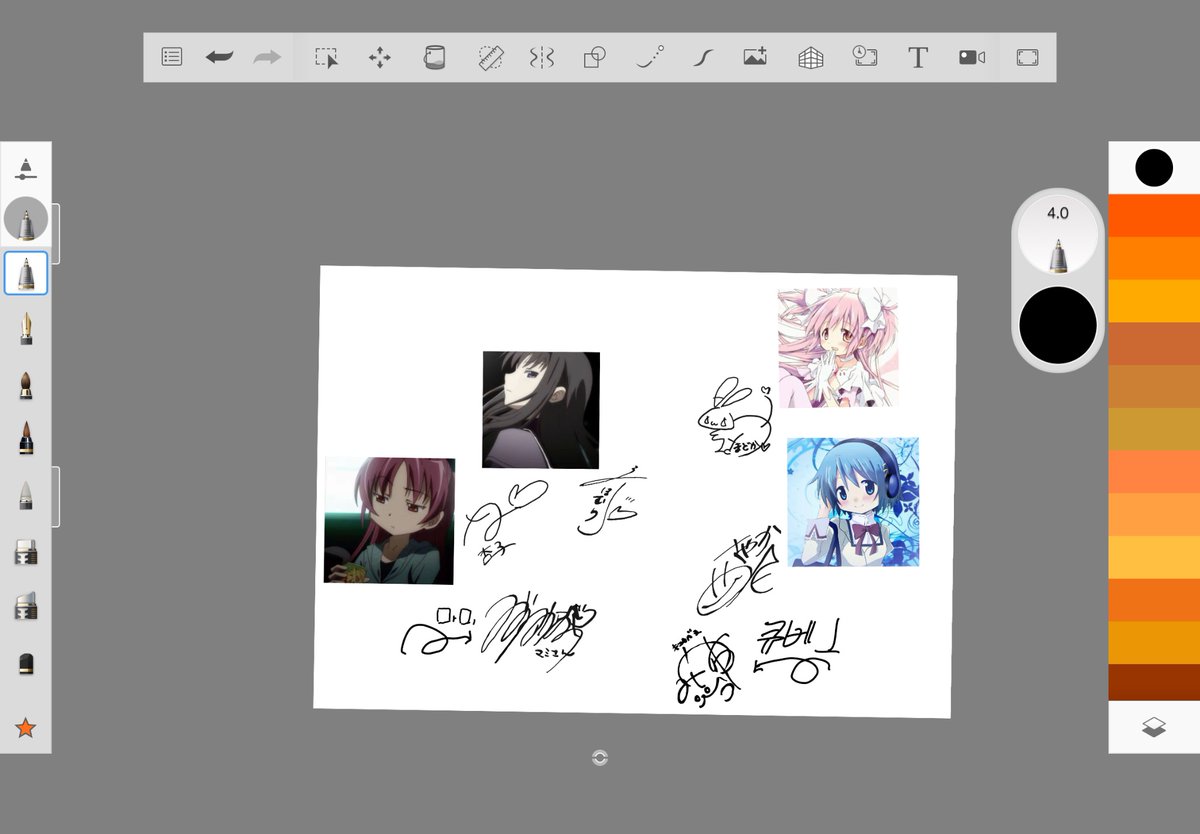Choose the Selection tool in toolbar
This screenshot has width=1200, height=834.
pyautogui.click(x=327, y=57)
